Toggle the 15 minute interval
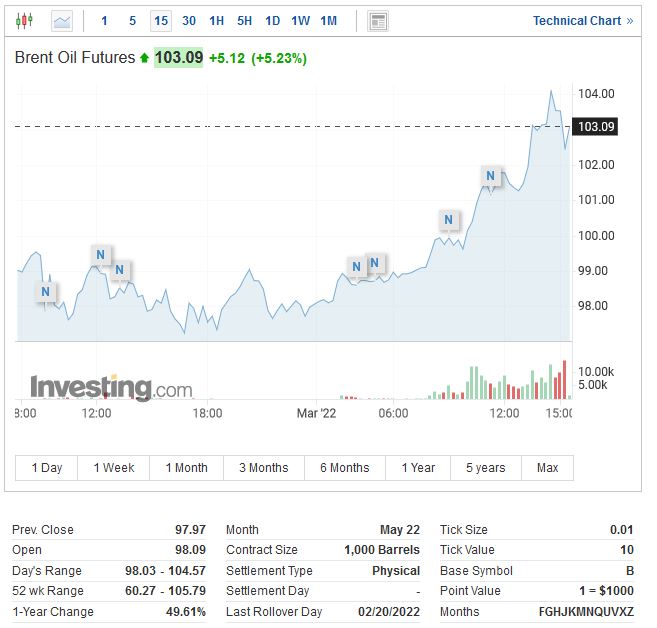657x628 pixels. point(161,20)
